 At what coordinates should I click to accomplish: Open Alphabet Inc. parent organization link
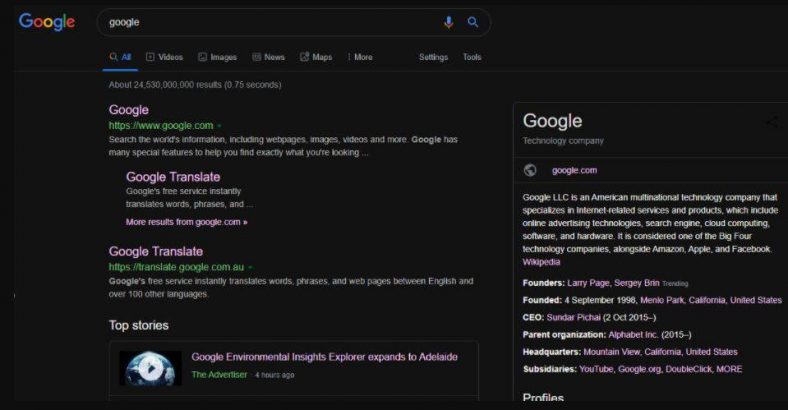tap(633, 335)
